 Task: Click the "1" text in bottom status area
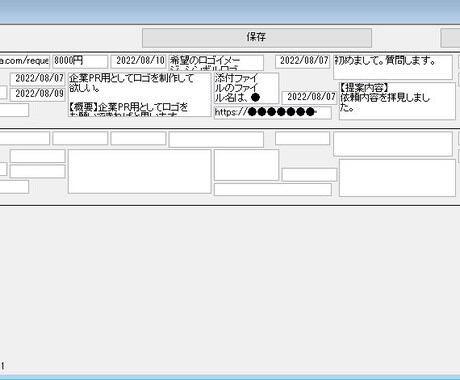pos(3,366)
